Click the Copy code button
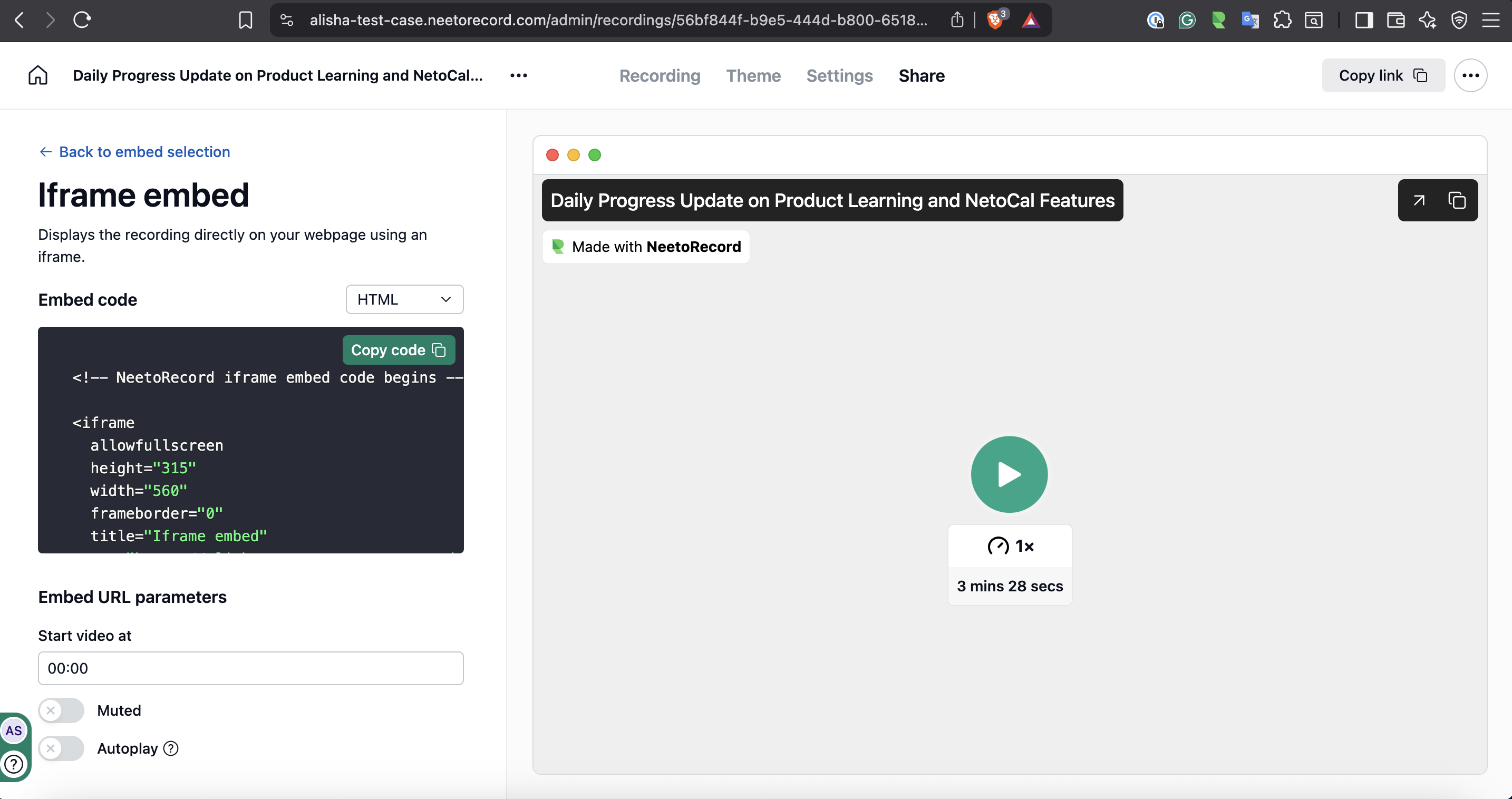1512x799 pixels. click(399, 349)
